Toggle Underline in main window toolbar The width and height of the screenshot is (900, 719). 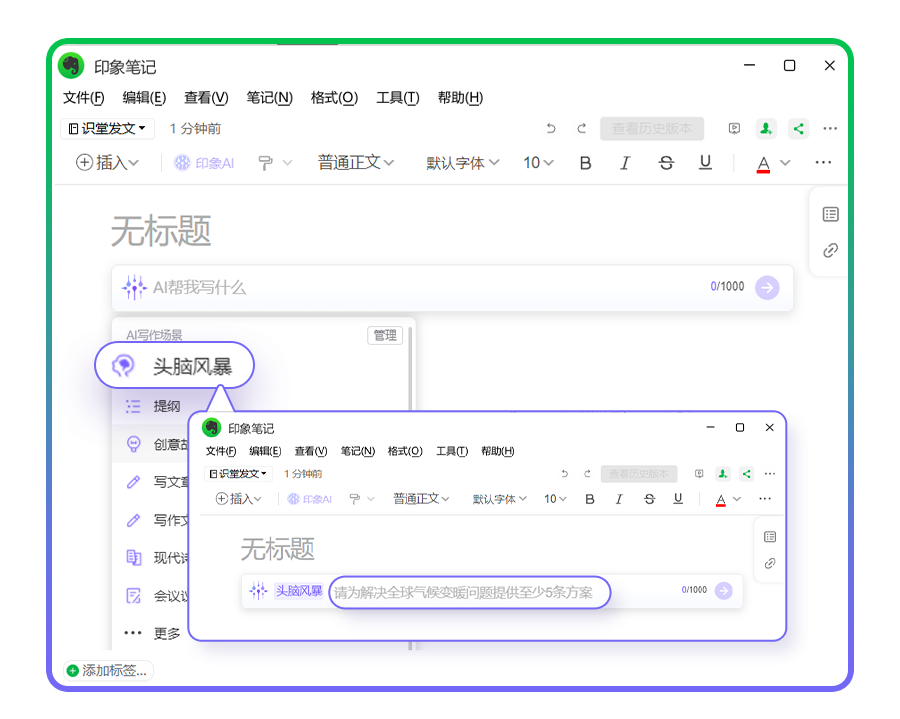705,164
